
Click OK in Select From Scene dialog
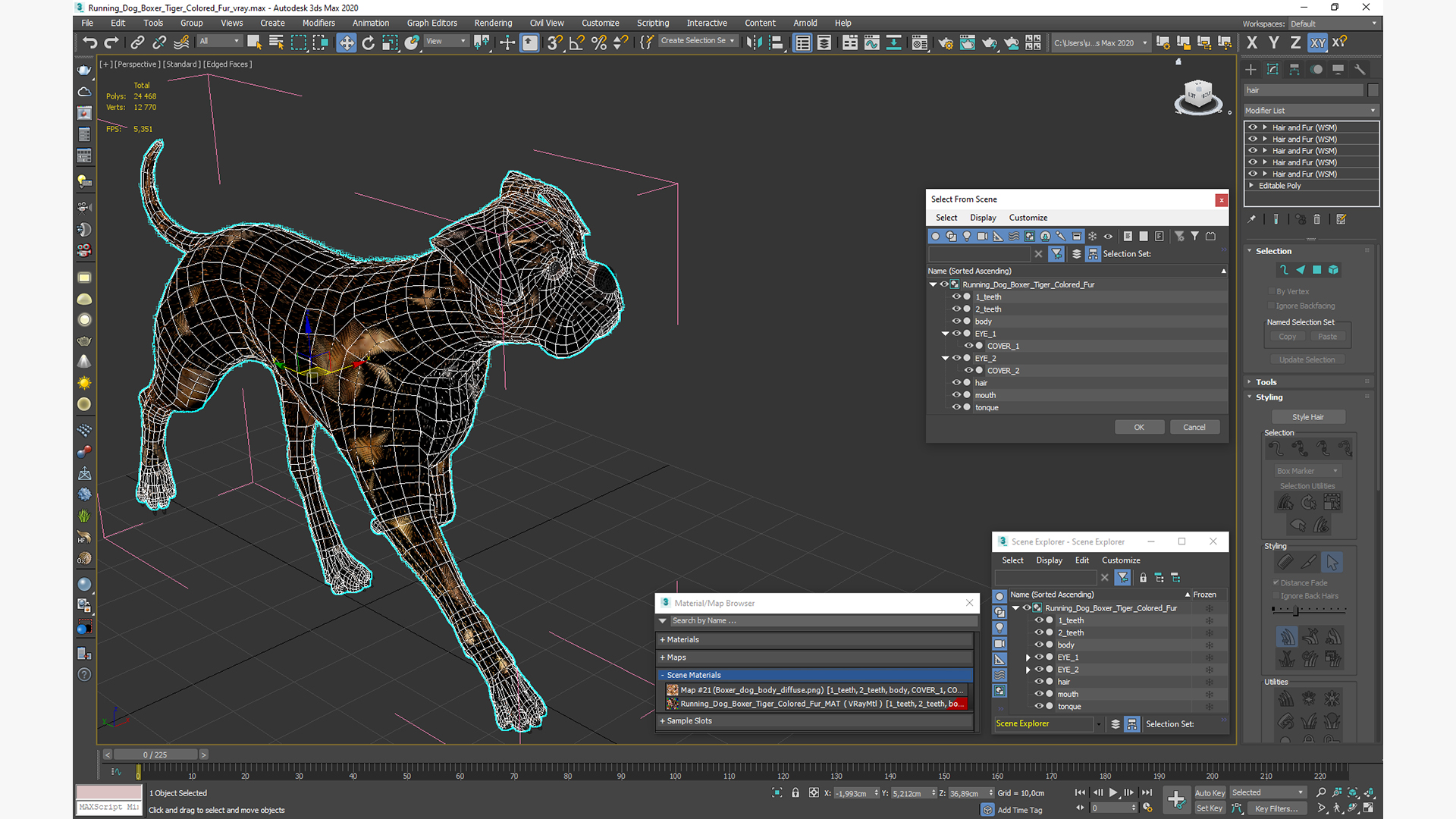pos(1139,428)
